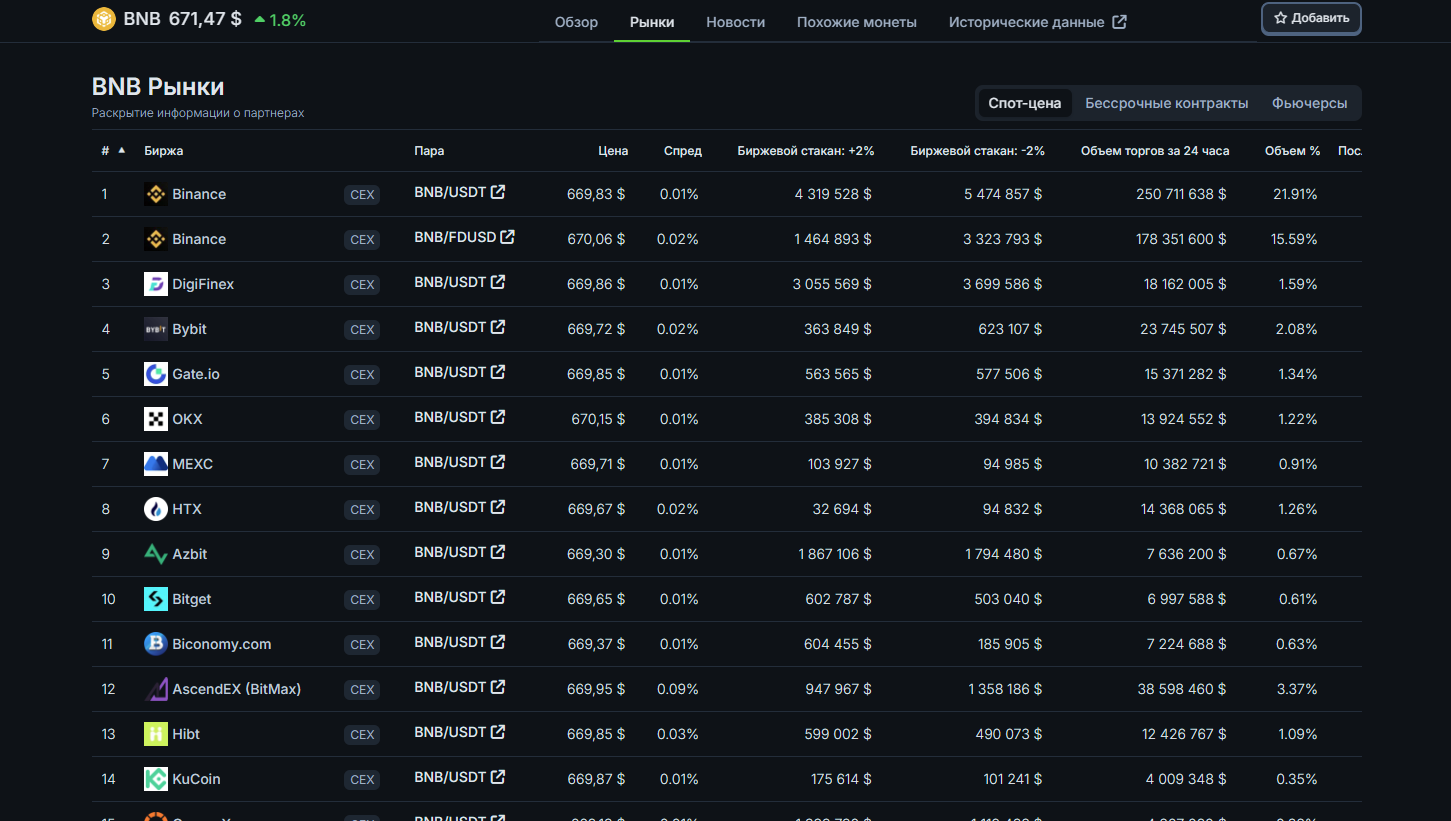Open external link icon for Binance BNB/FDUSD

[507, 237]
